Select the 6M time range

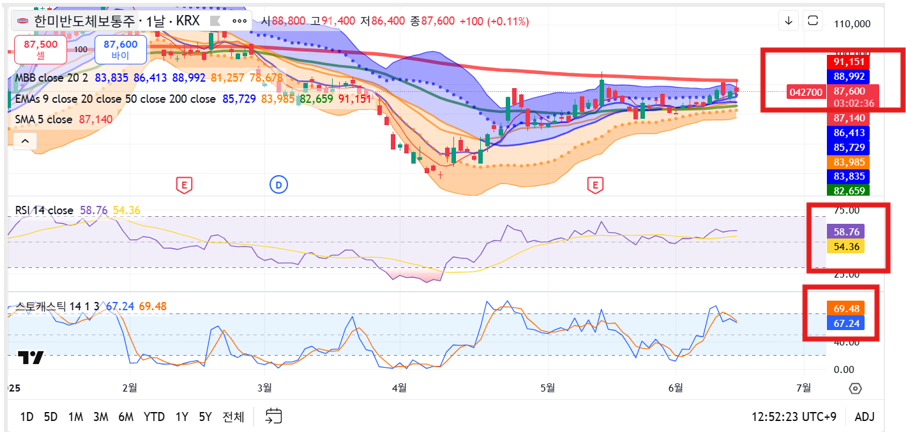(126, 416)
